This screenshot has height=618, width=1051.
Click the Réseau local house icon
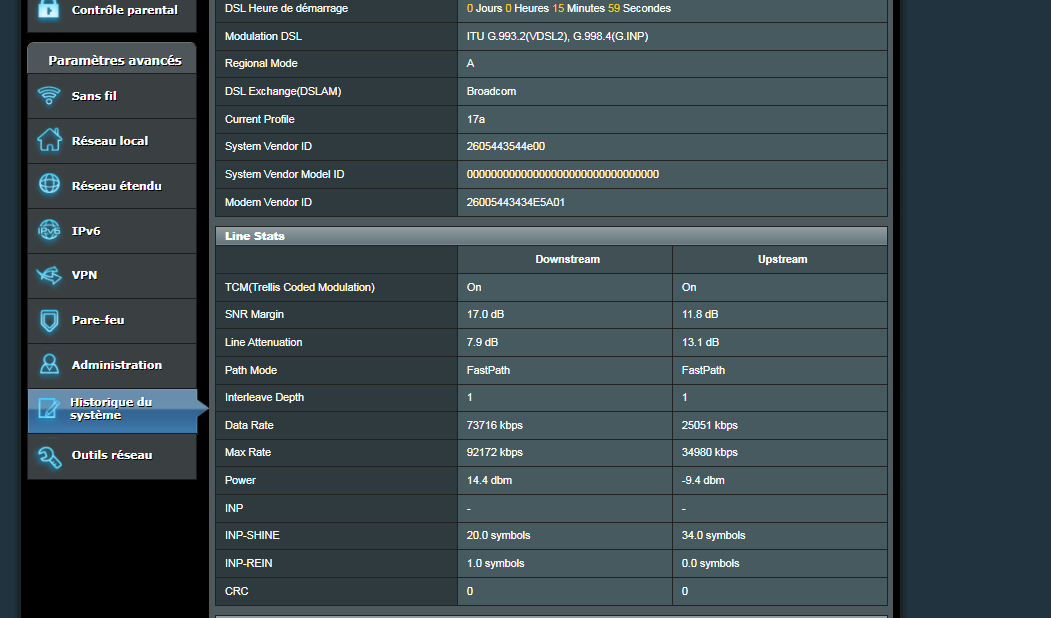(48, 141)
